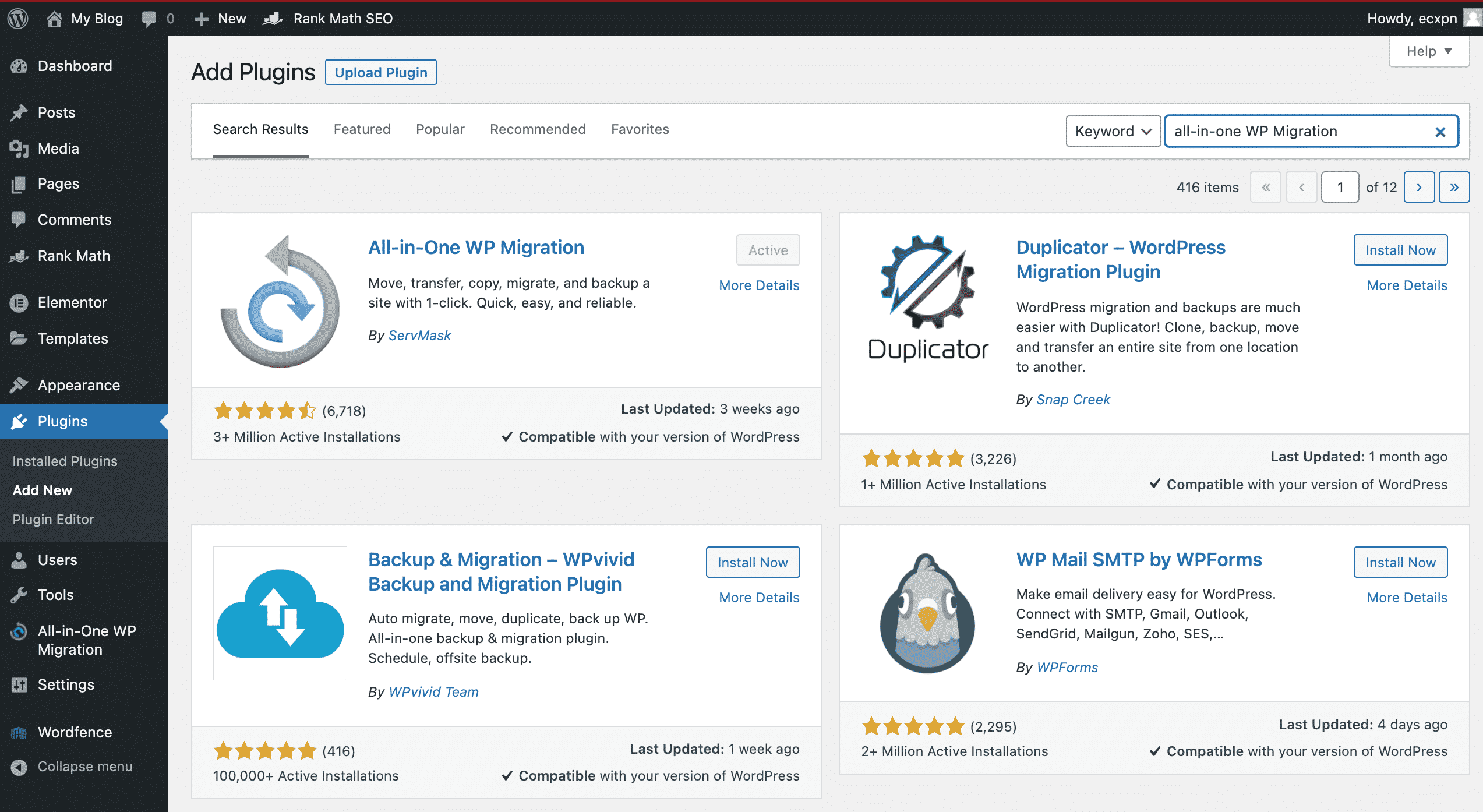Click the plus New icon in the admin bar
Screen dimensions: 1483x812
coord(202,19)
